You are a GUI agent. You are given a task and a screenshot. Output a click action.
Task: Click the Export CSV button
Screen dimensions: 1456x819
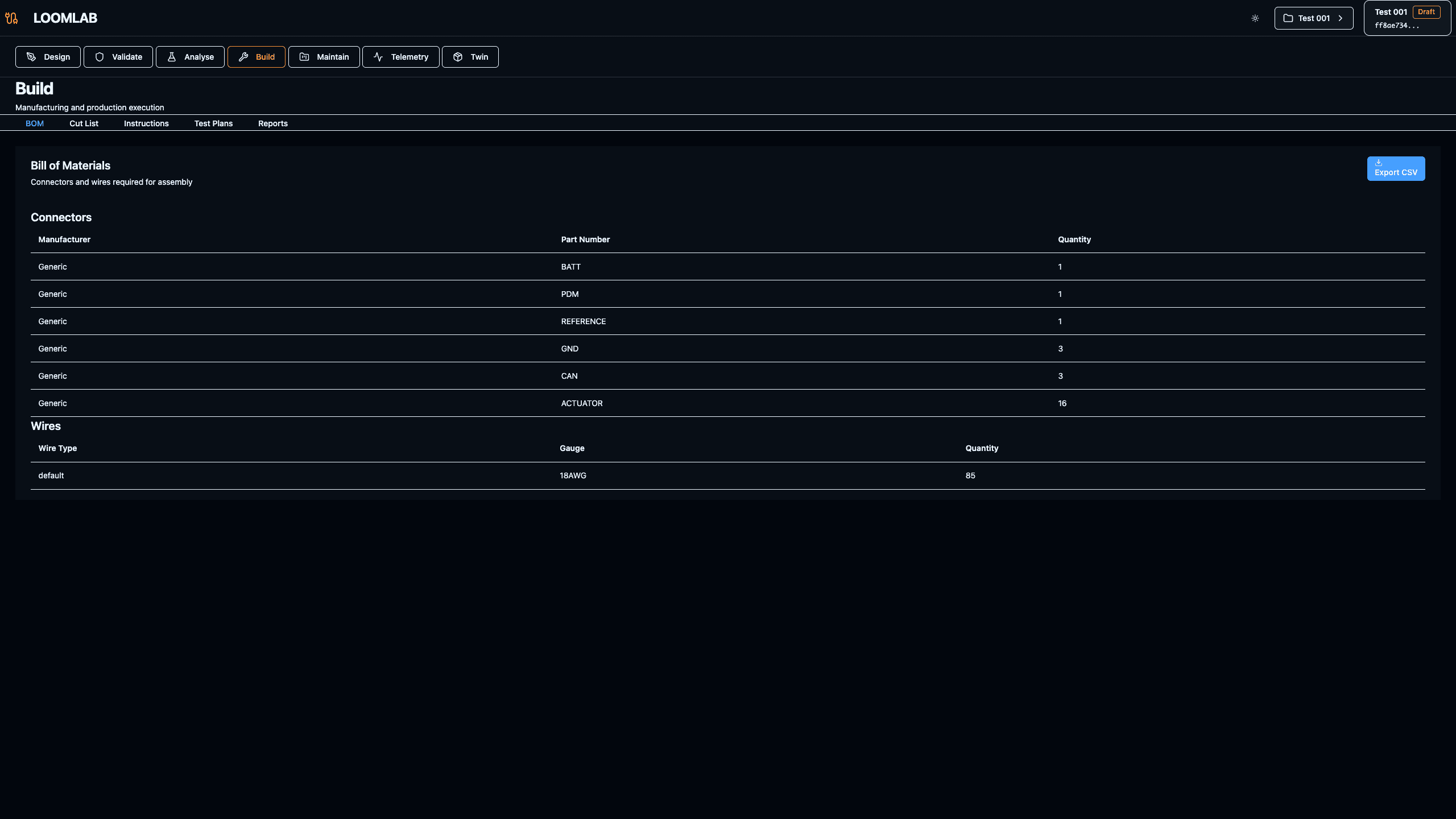[1396, 168]
